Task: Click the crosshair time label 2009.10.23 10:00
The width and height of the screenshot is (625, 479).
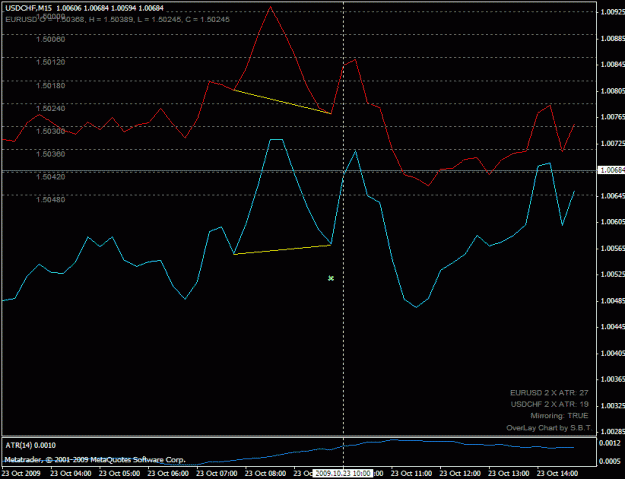Action: coord(343,473)
